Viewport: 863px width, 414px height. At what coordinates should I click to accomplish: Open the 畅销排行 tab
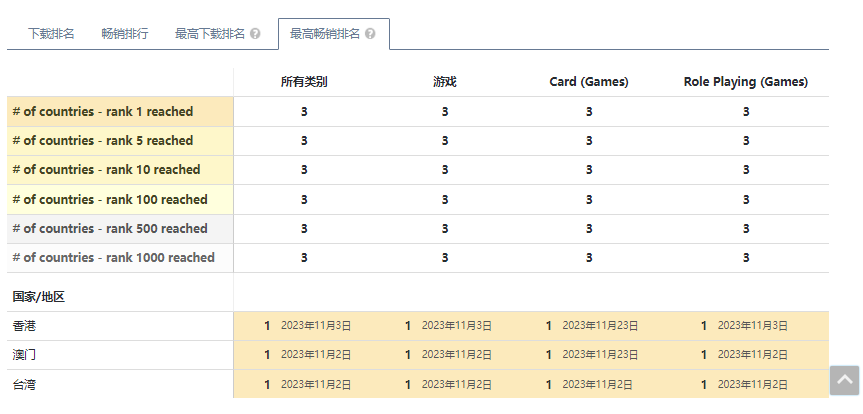click(x=125, y=34)
